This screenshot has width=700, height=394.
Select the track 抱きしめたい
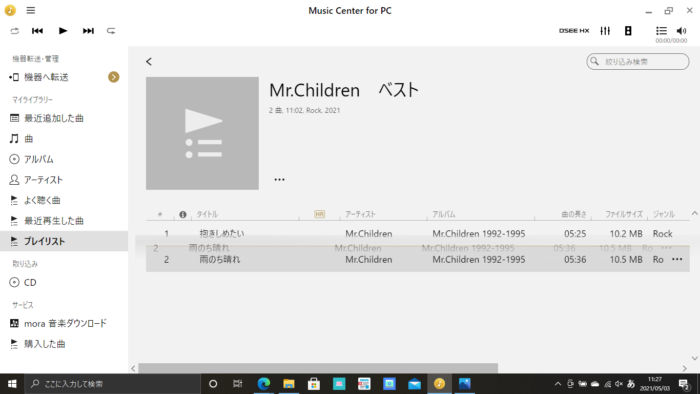point(222,234)
